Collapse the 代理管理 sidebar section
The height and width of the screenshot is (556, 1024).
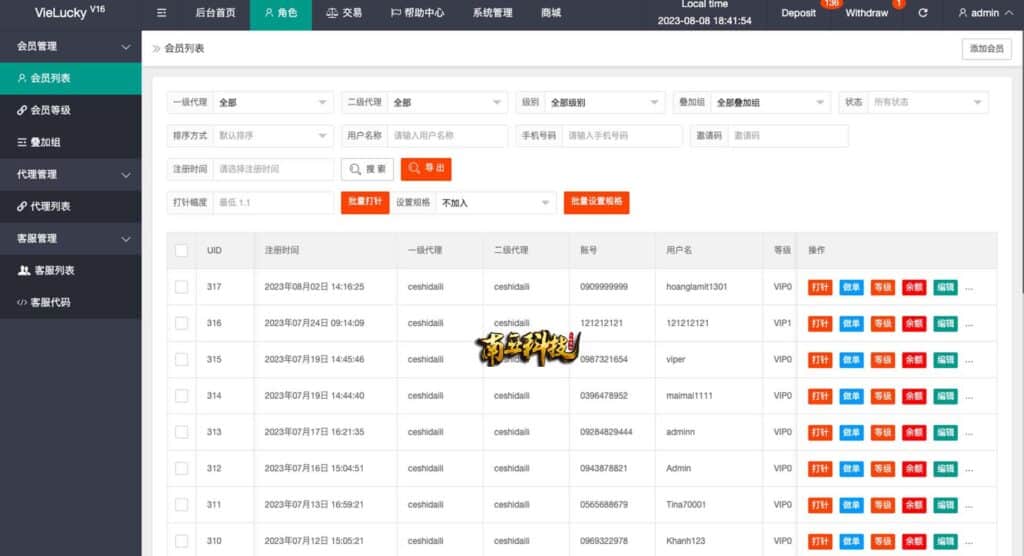[x=71, y=174]
